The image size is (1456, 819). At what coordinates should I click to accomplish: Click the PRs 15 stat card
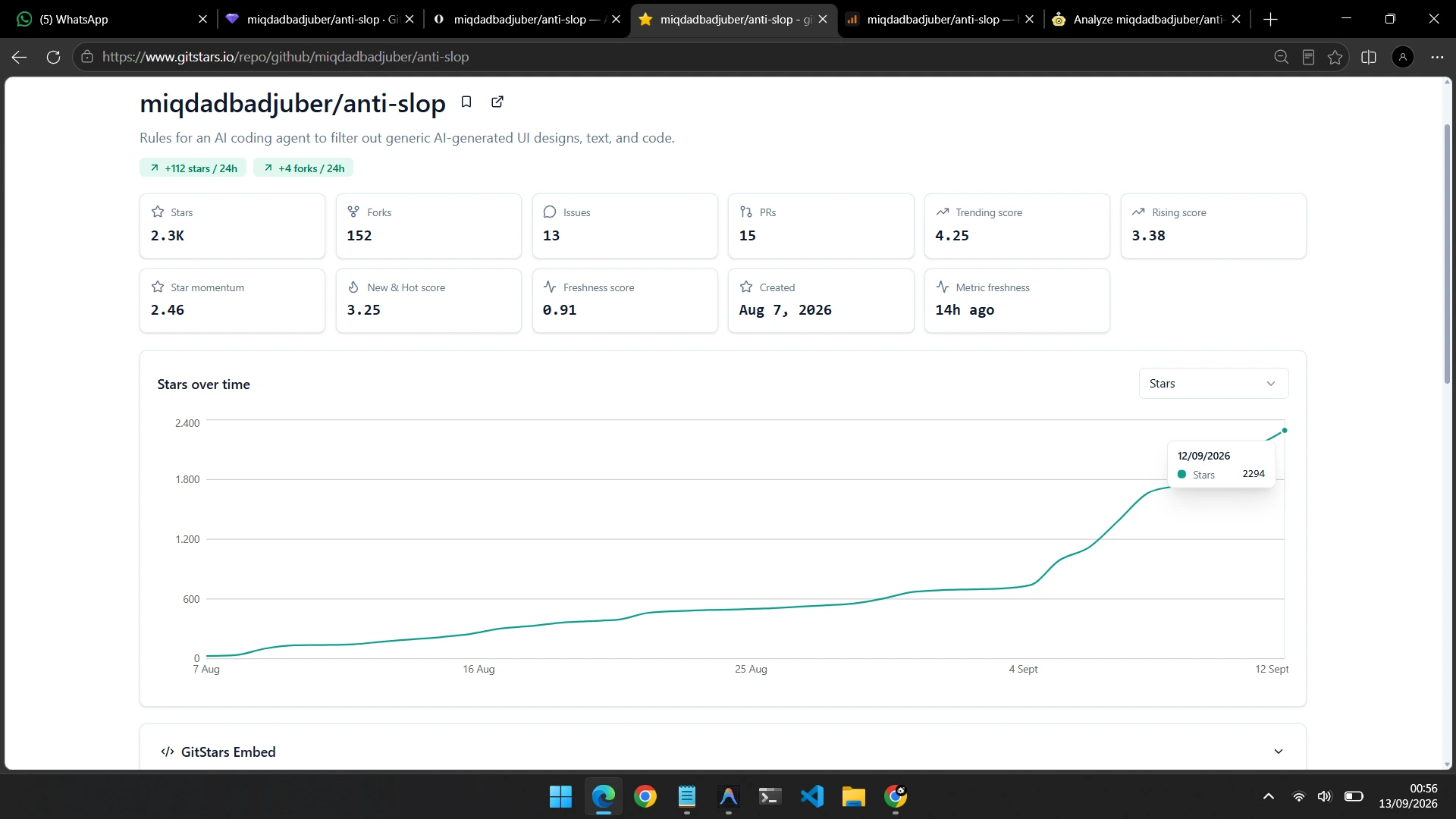tap(821, 226)
